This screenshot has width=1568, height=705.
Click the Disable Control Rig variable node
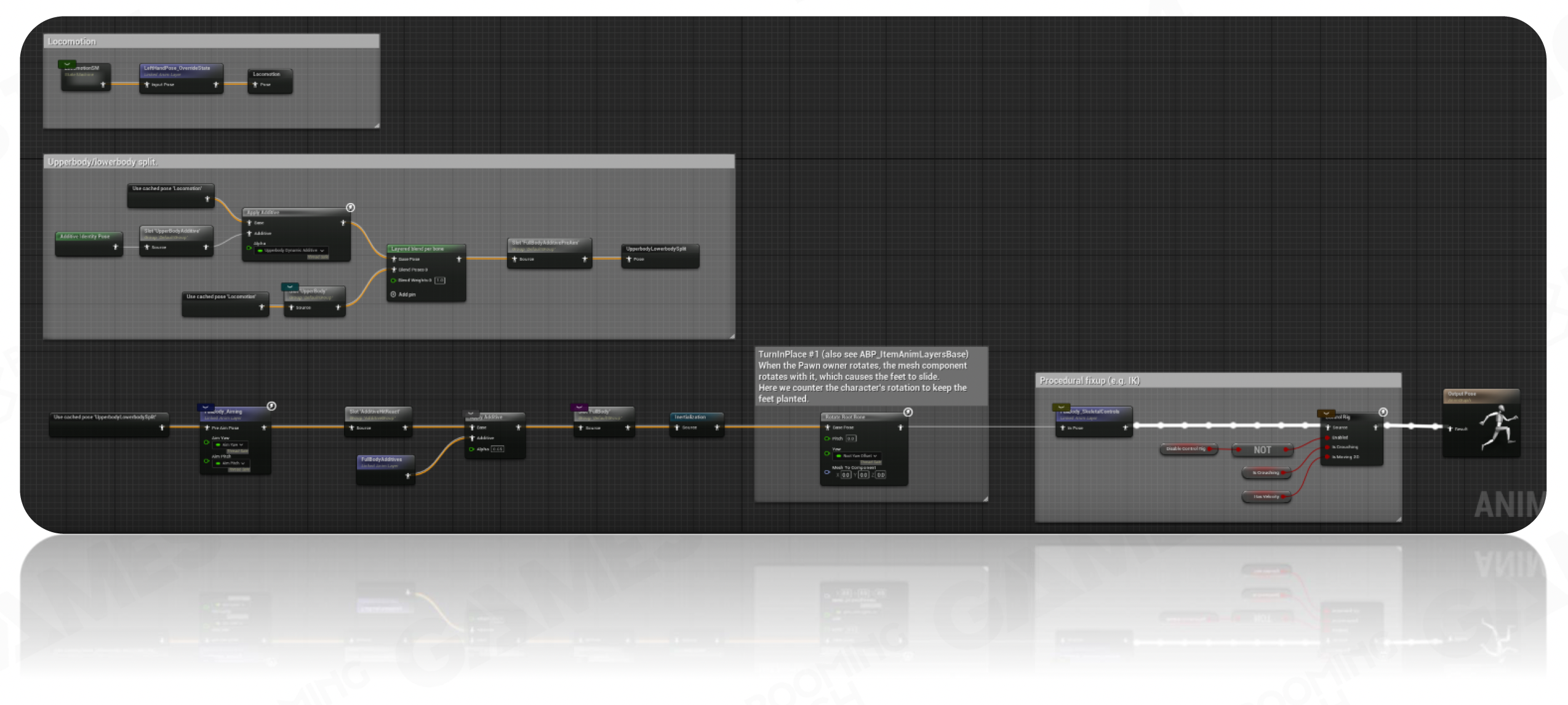click(x=1187, y=449)
